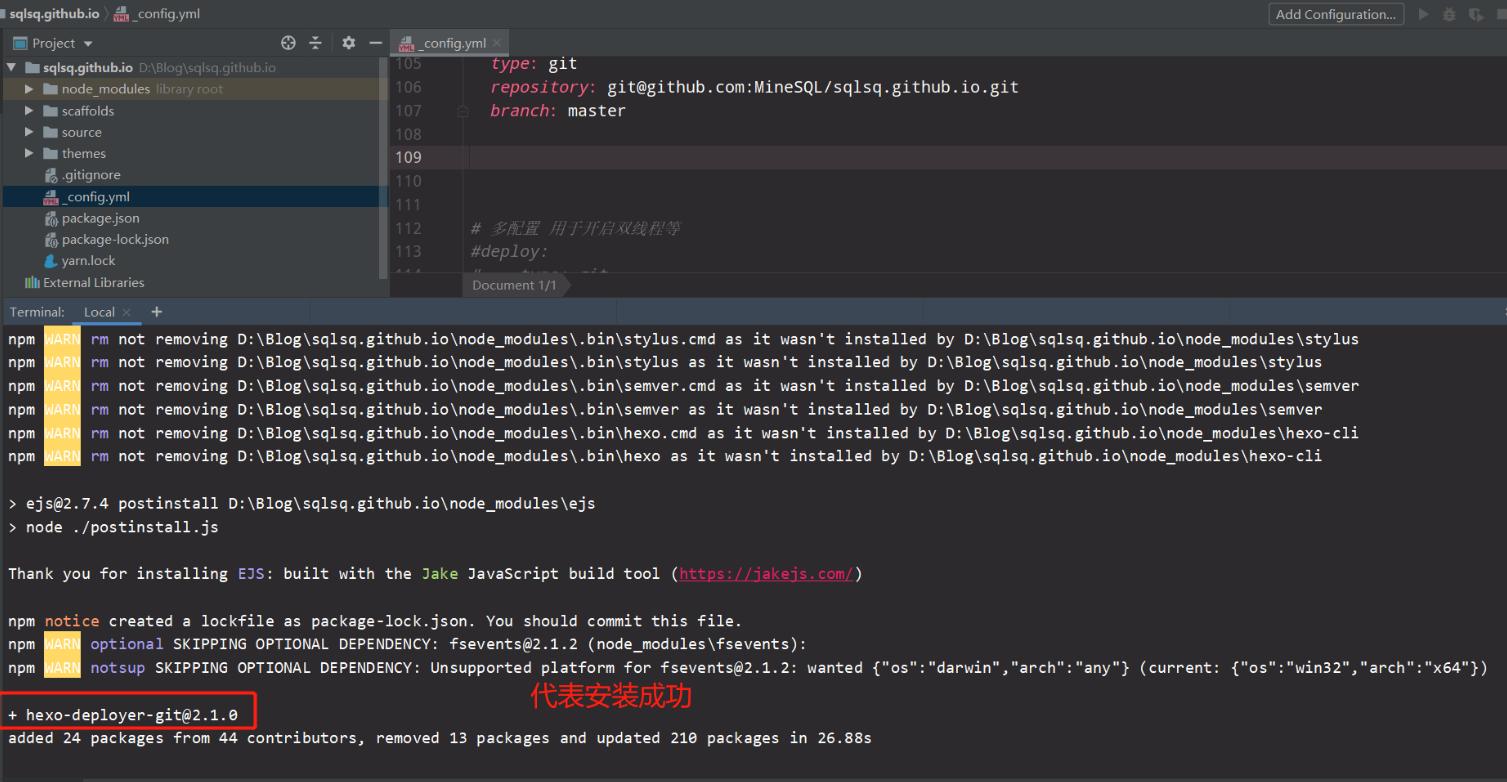Place cursor on editor line 109
Image resolution: width=1507 pixels, height=782 pixels.
coord(800,157)
